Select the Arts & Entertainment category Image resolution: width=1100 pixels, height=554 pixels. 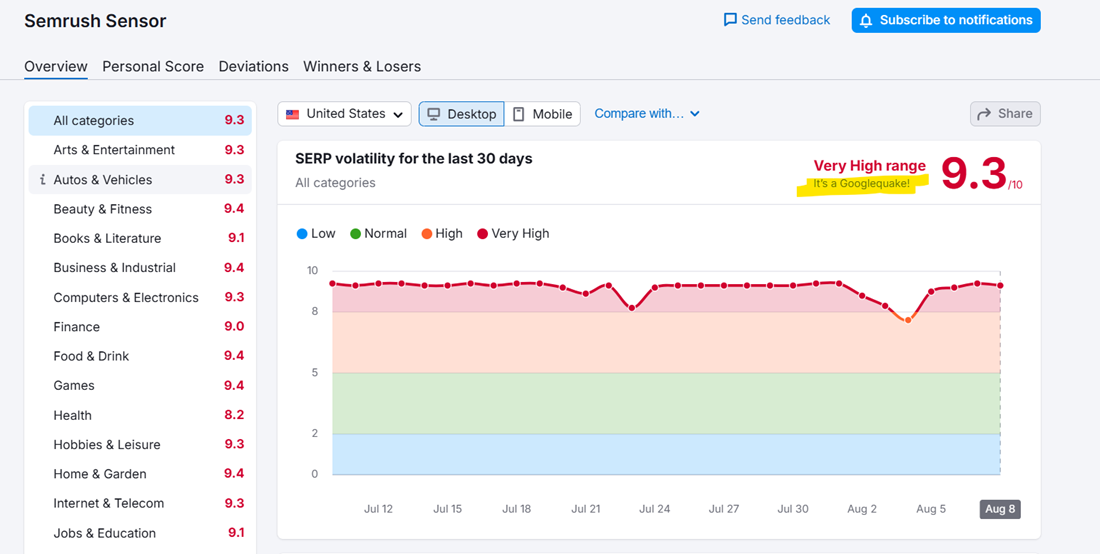[x=140, y=150]
